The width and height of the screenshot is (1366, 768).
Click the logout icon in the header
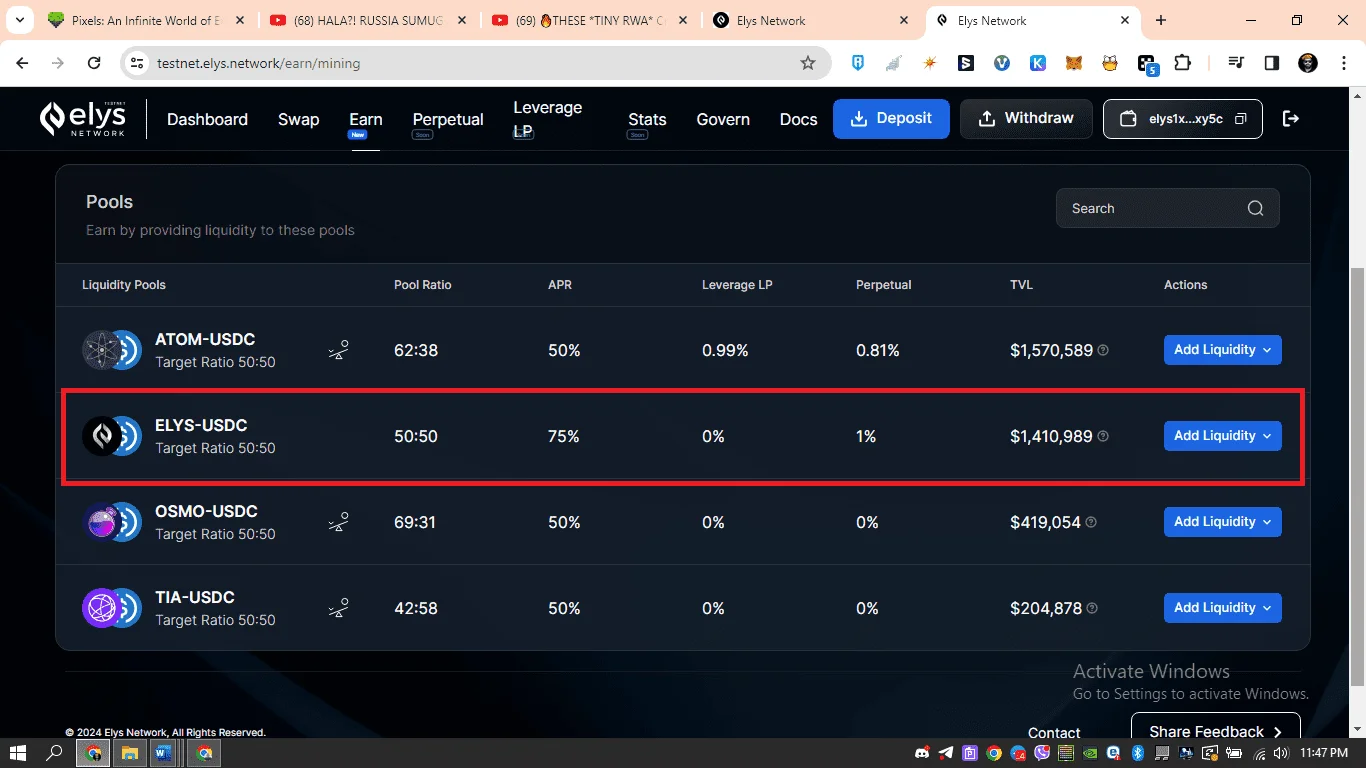pyautogui.click(x=1291, y=119)
